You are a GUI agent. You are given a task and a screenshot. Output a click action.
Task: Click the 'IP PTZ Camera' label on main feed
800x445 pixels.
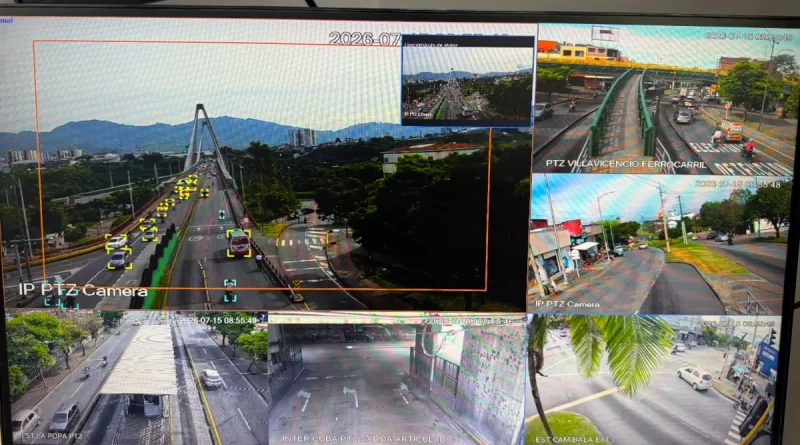83,291
